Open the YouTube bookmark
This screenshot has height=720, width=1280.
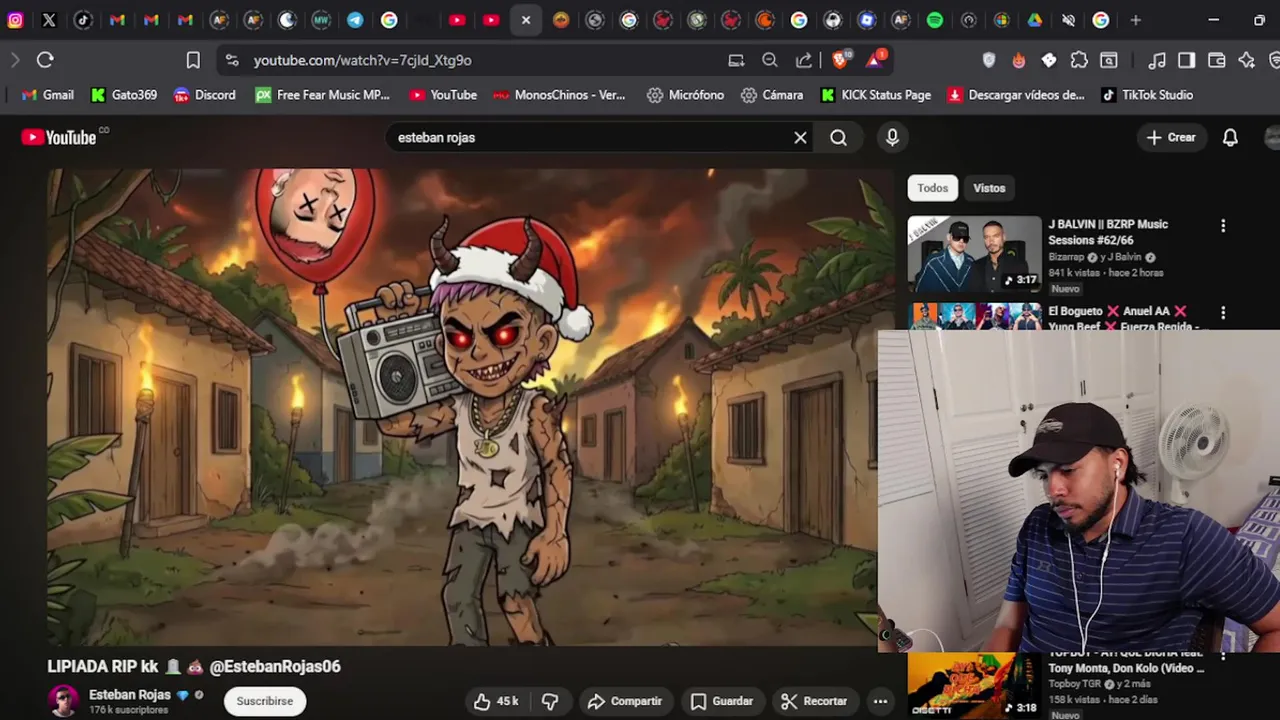(x=443, y=95)
